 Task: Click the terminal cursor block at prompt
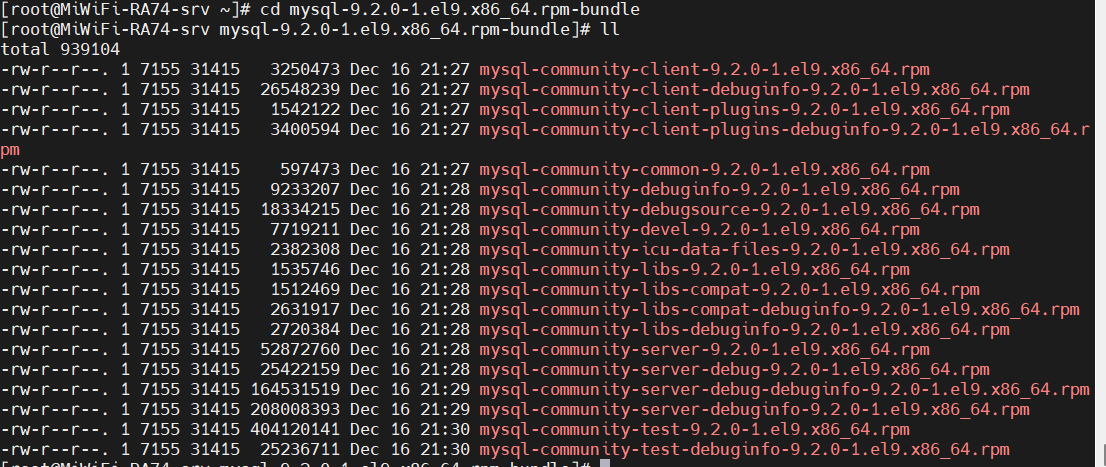coord(604,463)
